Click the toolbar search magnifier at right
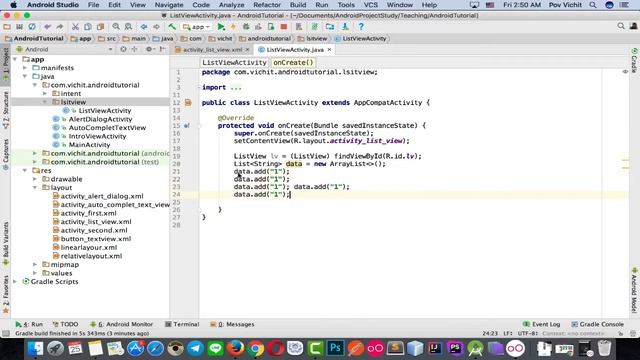640x360 pixels. click(621, 26)
